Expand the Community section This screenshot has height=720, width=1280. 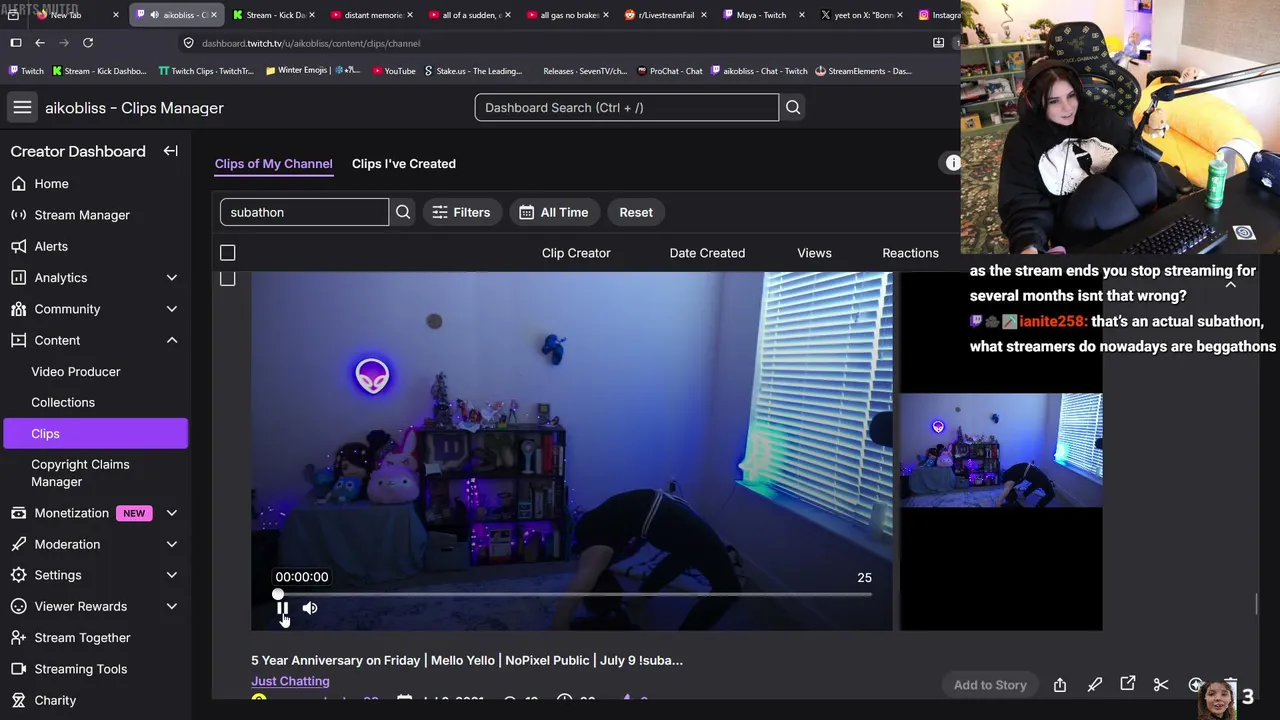(171, 309)
